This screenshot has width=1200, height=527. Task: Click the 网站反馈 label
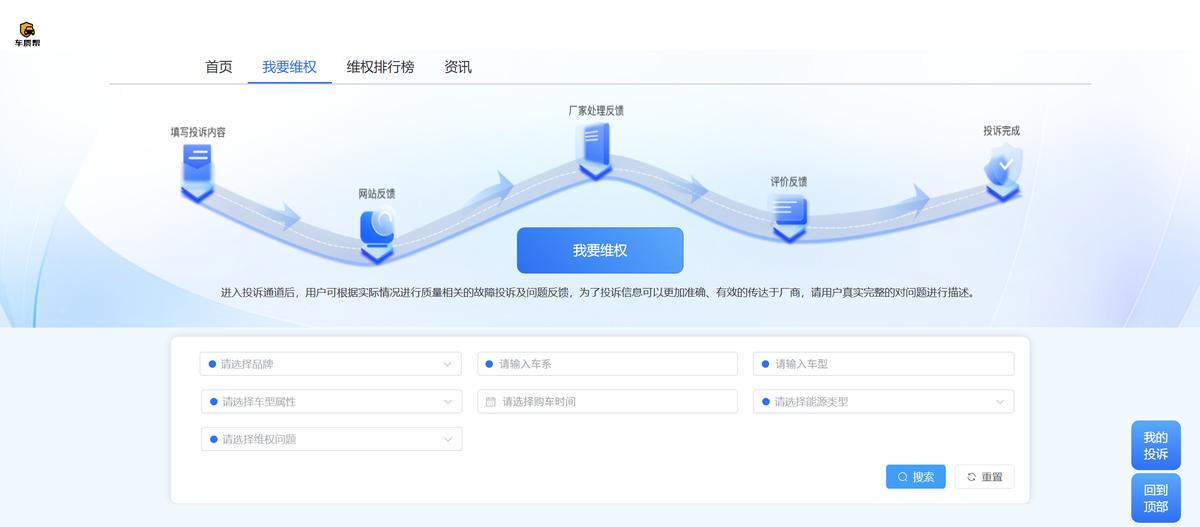377,194
